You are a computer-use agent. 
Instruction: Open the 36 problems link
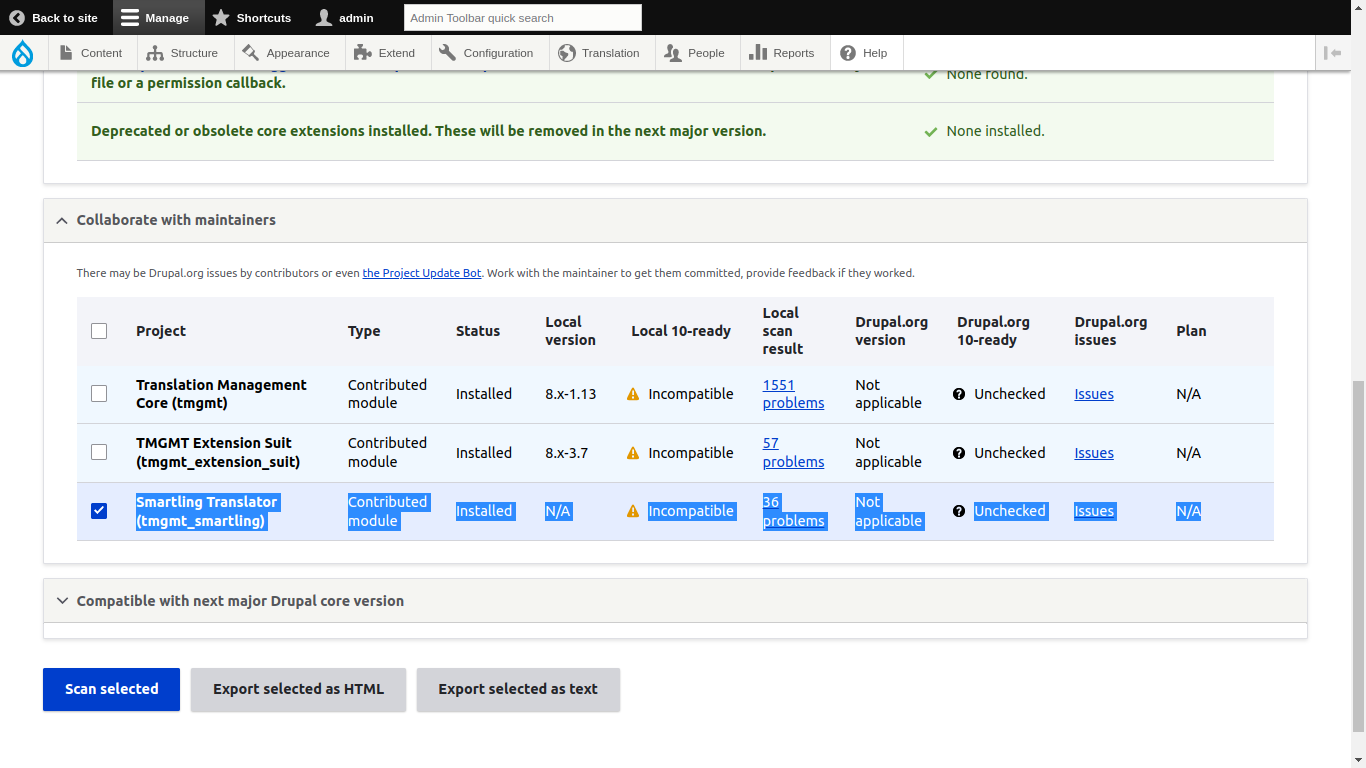pos(793,511)
